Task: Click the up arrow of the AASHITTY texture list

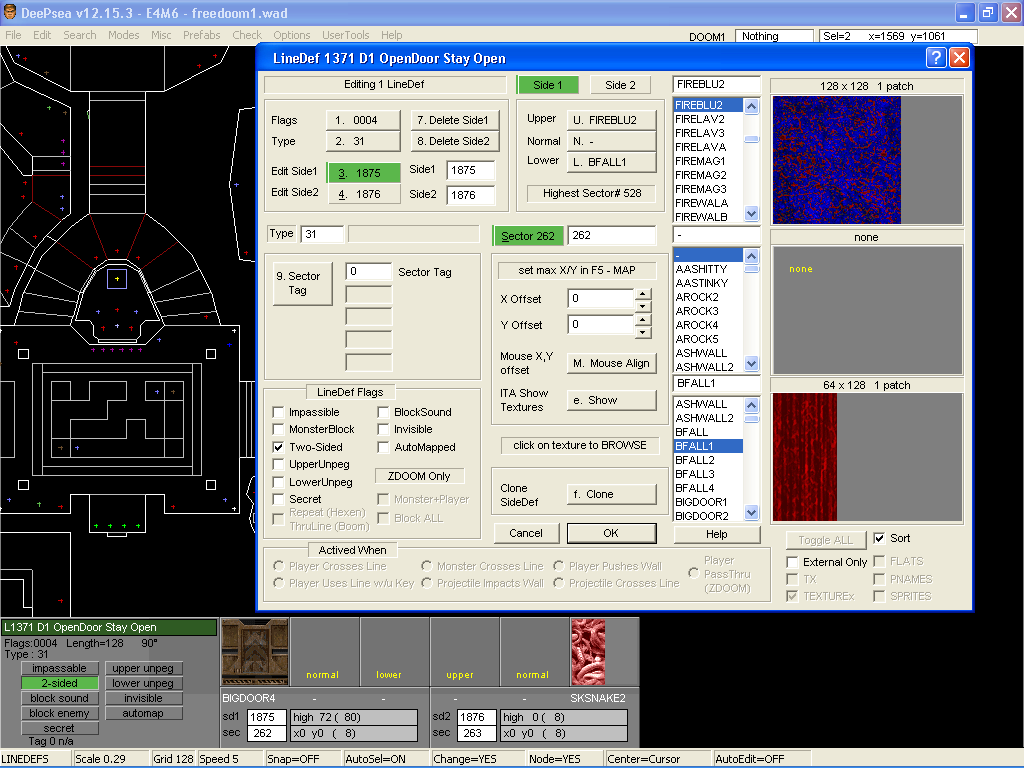Action: click(752, 255)
